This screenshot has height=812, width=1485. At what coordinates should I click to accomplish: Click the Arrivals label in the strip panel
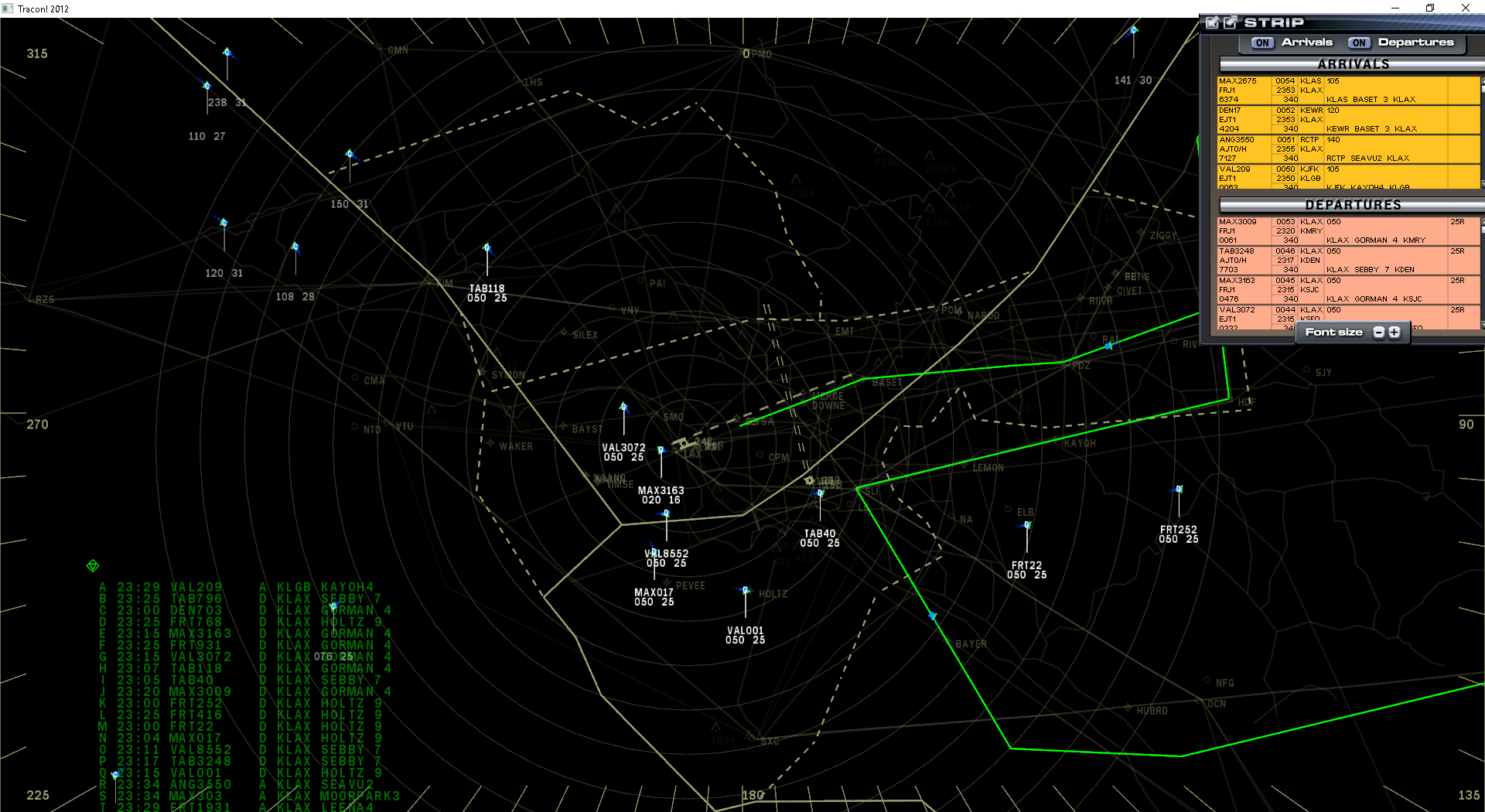[x=1309, y=43]
